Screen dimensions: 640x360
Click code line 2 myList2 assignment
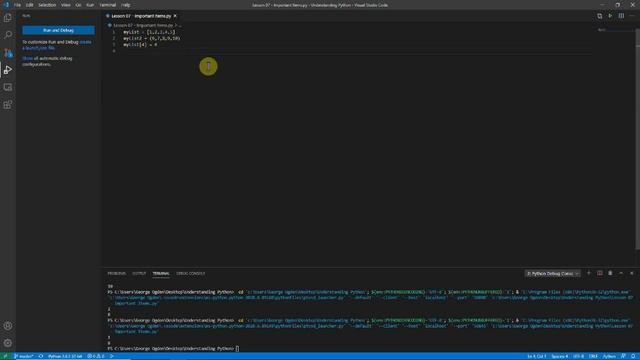click(151, 38)
